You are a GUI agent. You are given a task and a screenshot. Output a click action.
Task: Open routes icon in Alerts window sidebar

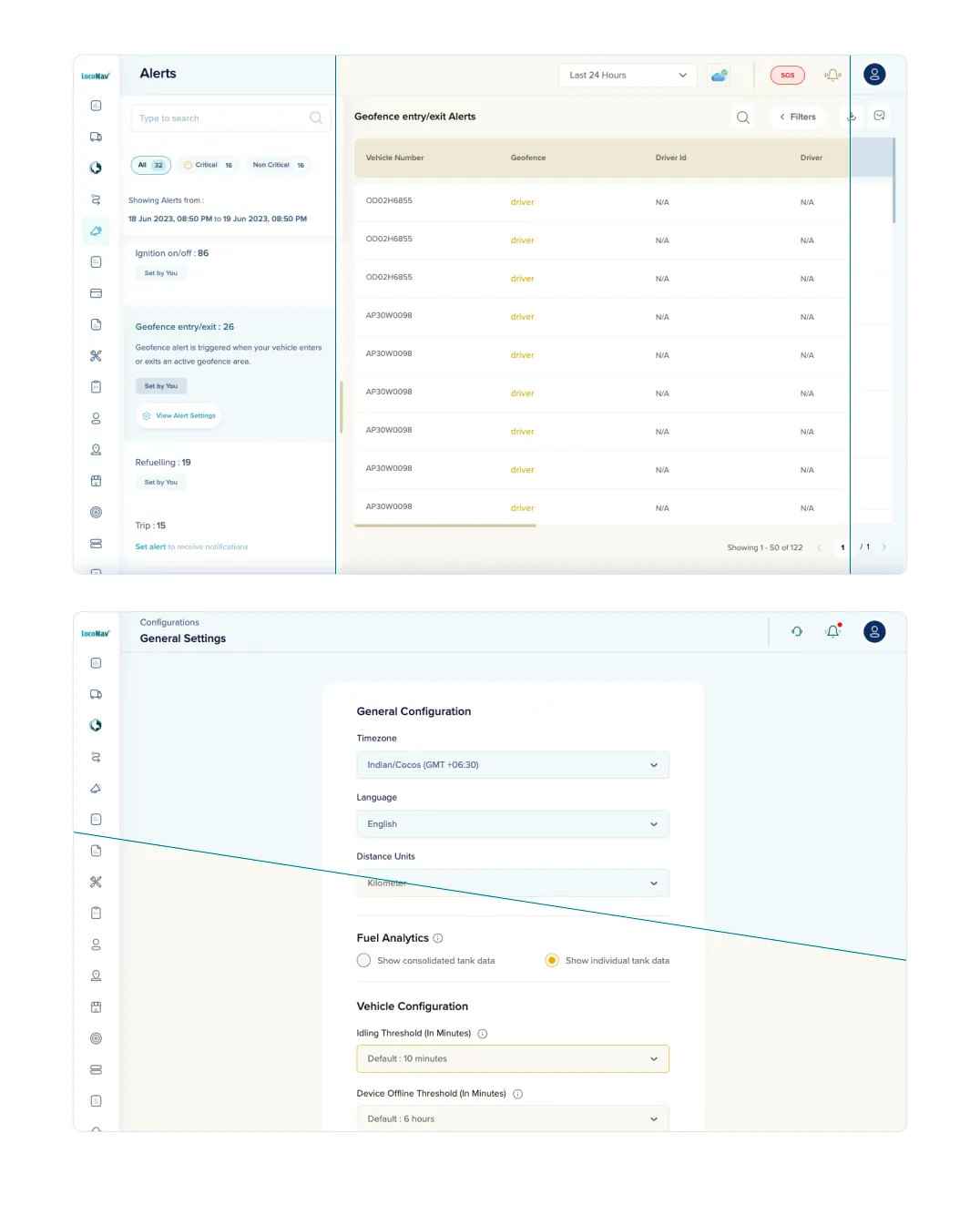[96, 199]
